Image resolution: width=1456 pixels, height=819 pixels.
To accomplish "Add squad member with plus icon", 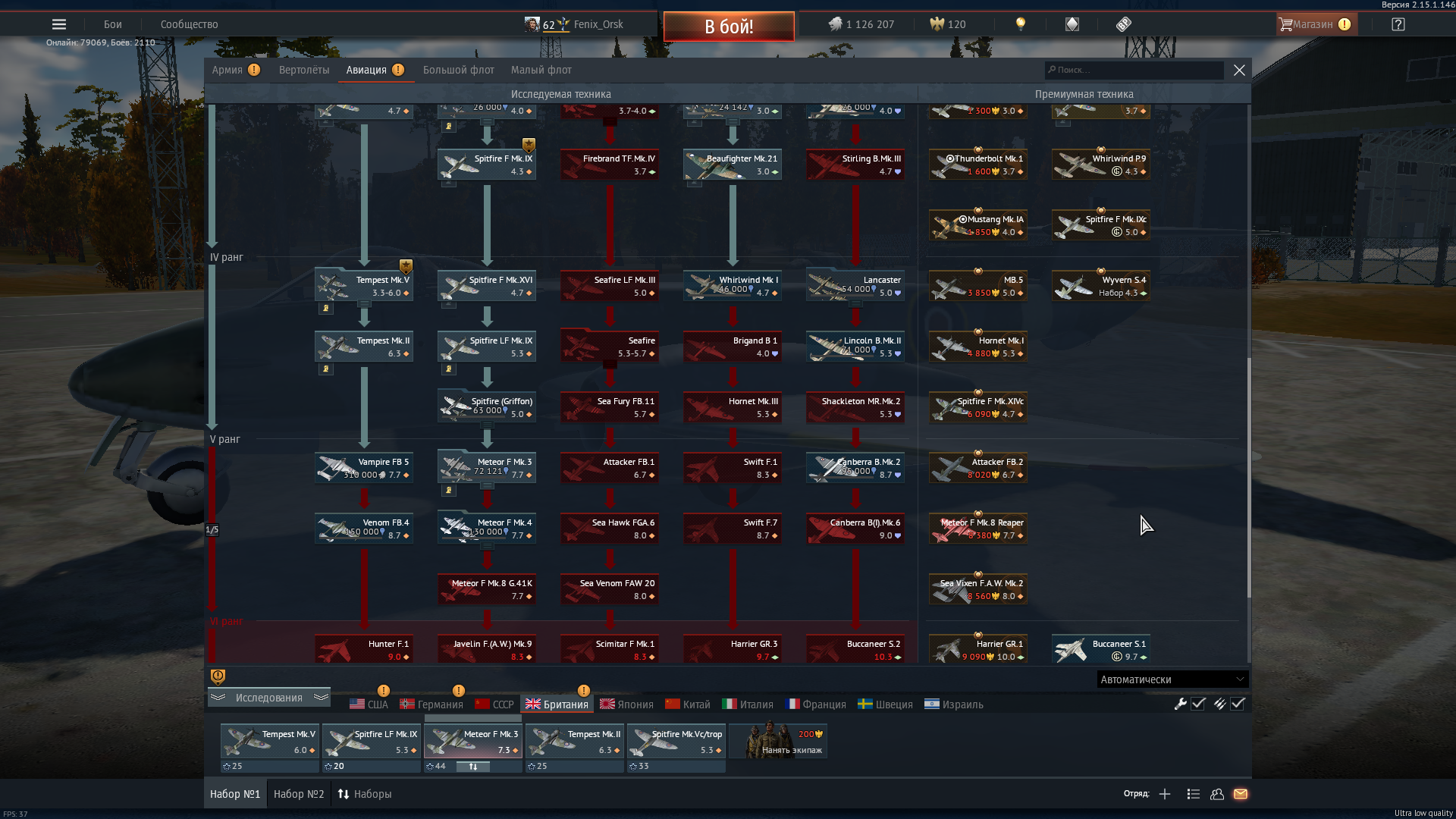I will click(1165, 794).
